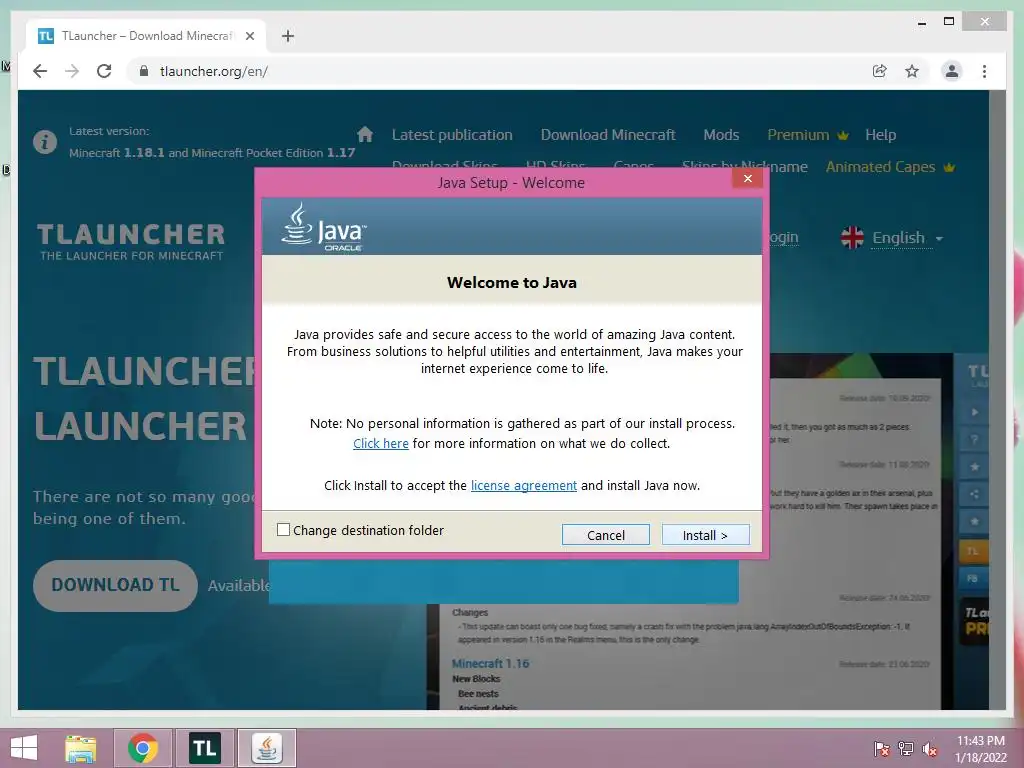Open the TL app in the taskbar
Viewport: 1024px width, 768px height.
(204, 748)
